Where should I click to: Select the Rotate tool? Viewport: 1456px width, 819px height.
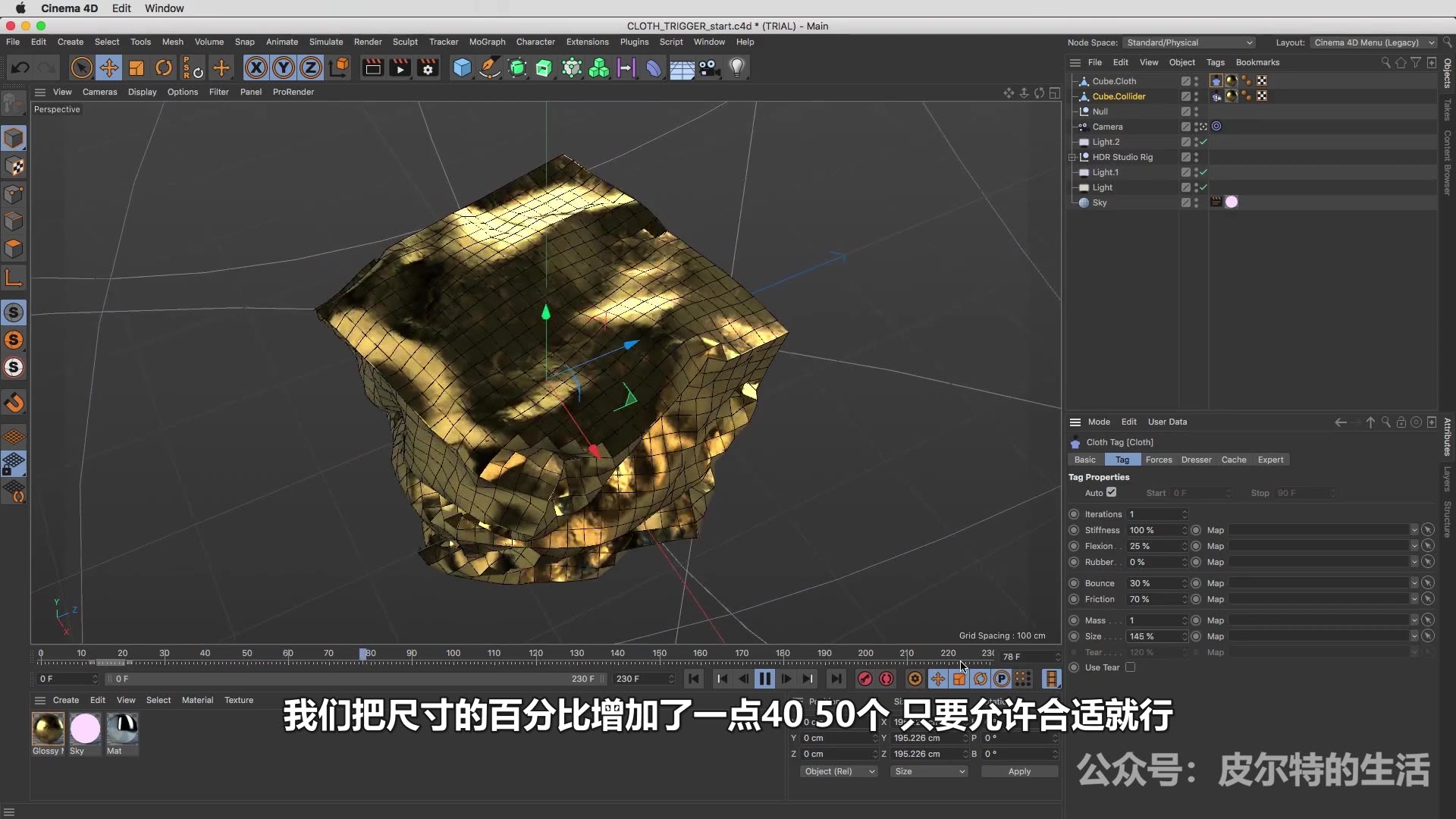coord(164,68)
